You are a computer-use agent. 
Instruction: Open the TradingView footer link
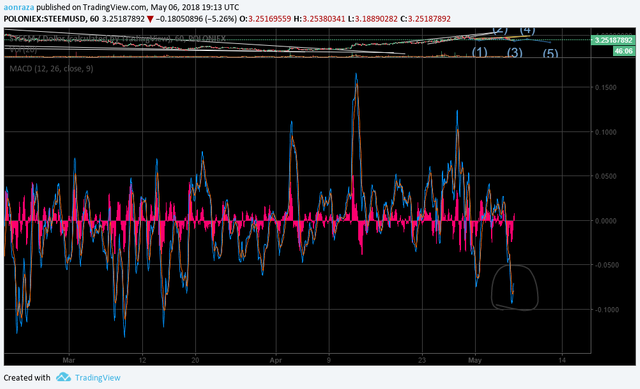pyautogui.click(x=98, y=378)
